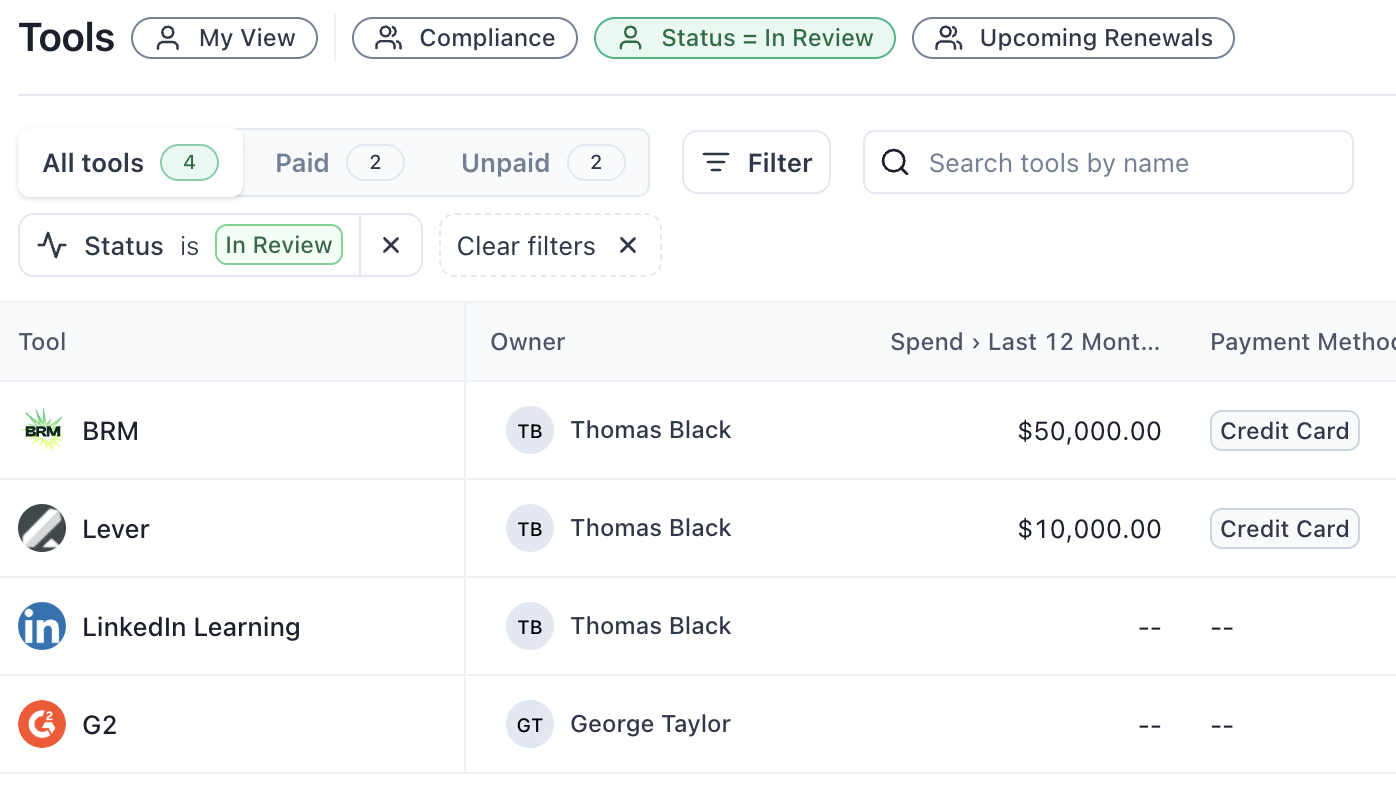Open the Filter menu
1396x812 pixels.
click(756, 163)
